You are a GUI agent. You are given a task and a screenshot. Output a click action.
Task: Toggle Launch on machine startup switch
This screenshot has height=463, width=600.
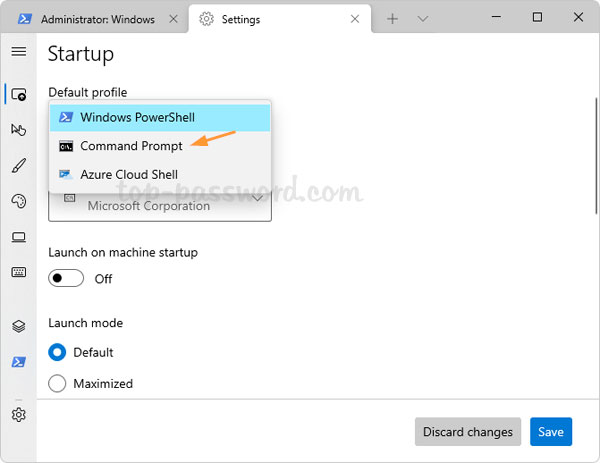pyautogui.click(x=66, y=279)
